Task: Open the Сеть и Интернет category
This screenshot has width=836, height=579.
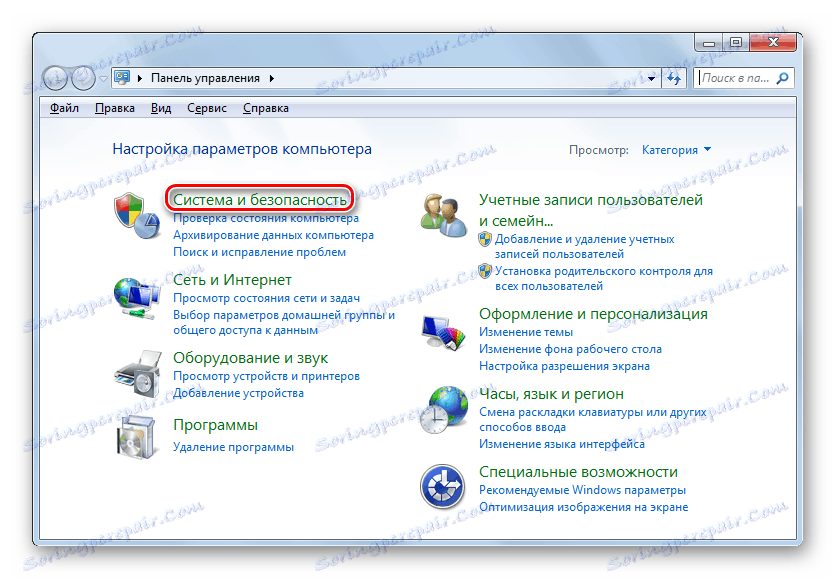Action: [232, 280]
